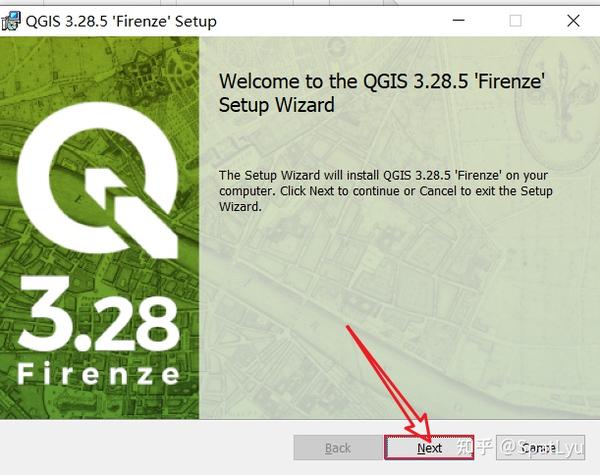Click the disabled Back button
This screenshot has width=600, height=475.
tap(338, 447)
